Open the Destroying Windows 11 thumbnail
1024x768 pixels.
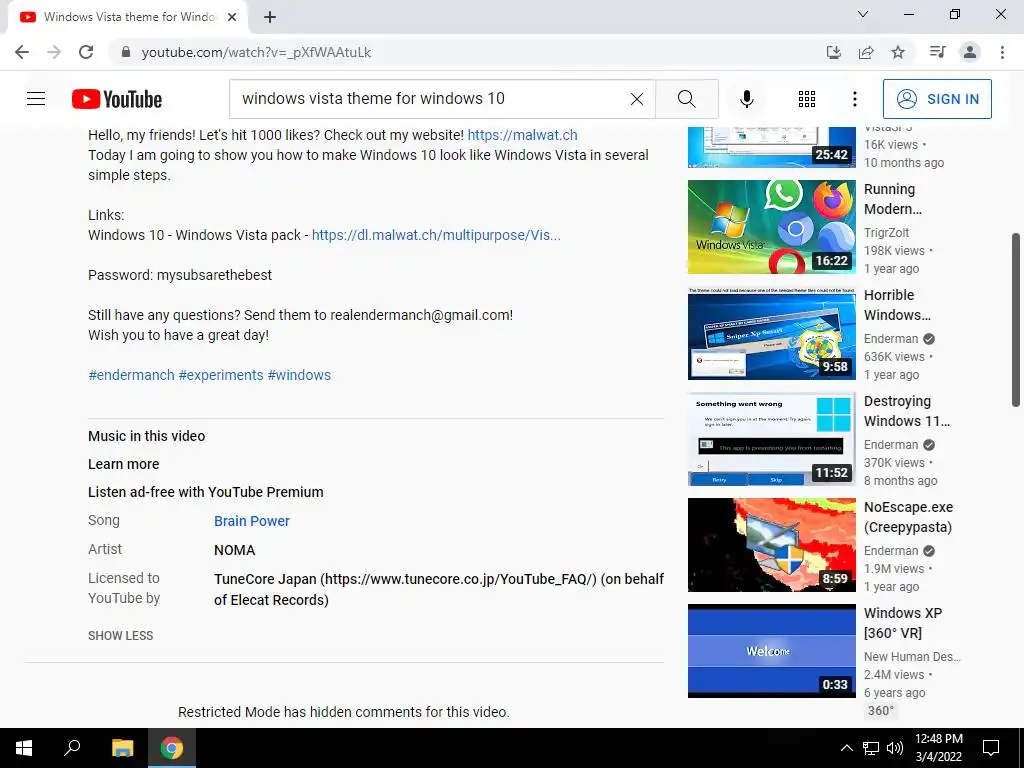[x=771, y=439]
